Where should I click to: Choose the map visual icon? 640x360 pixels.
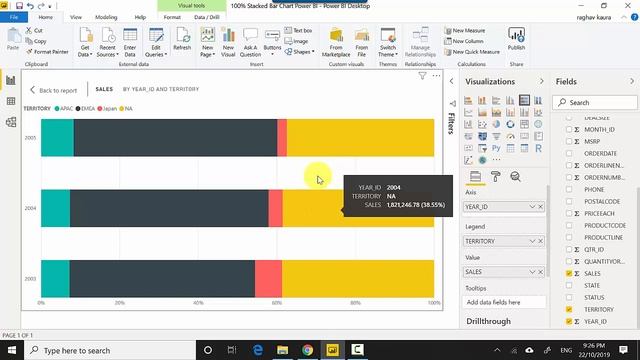pos(538,124)
